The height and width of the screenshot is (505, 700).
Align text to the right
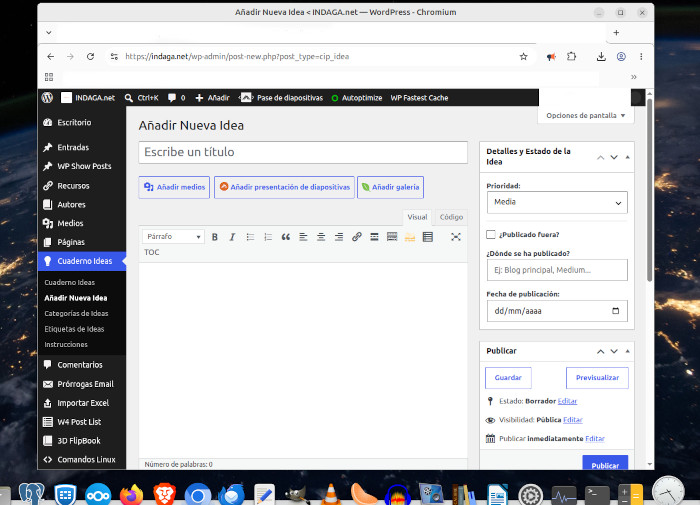click(x=339, y=237)
